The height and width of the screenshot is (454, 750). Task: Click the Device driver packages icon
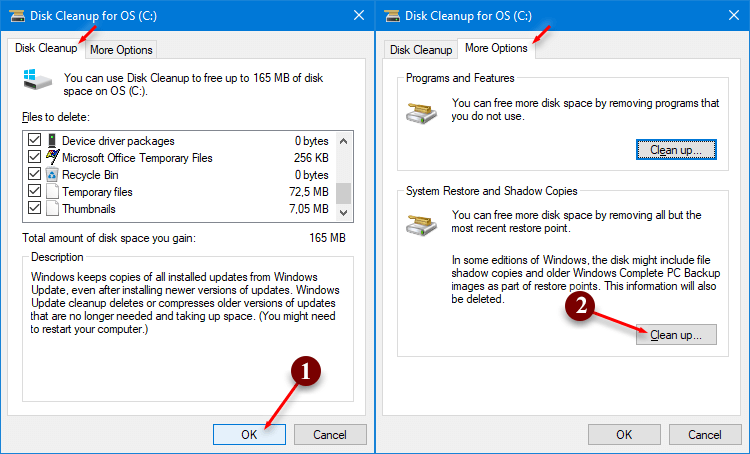click(x=52, y=141)
